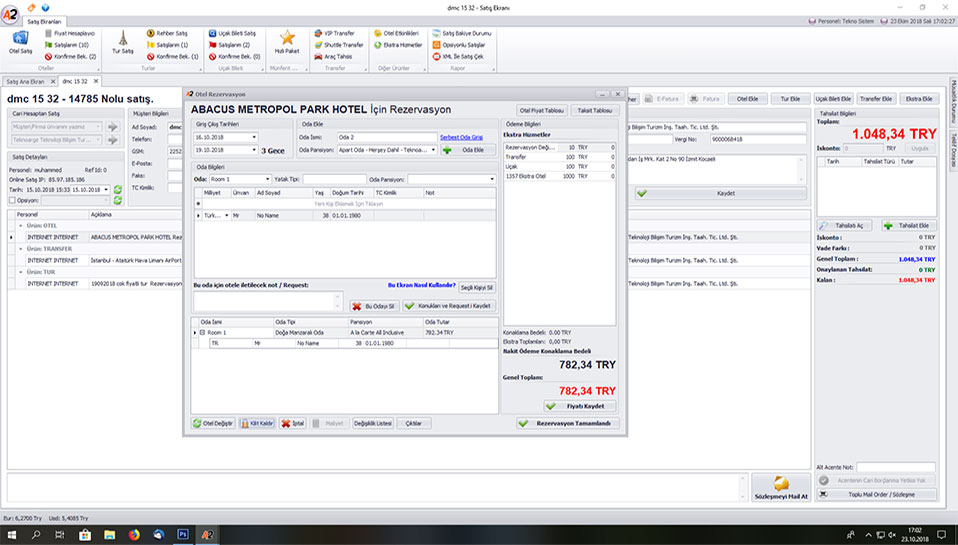Viewport: 958px width, 545px height.
Task: Open Rehber Satış in the ribbon
Action: click(x=167, y=33)
